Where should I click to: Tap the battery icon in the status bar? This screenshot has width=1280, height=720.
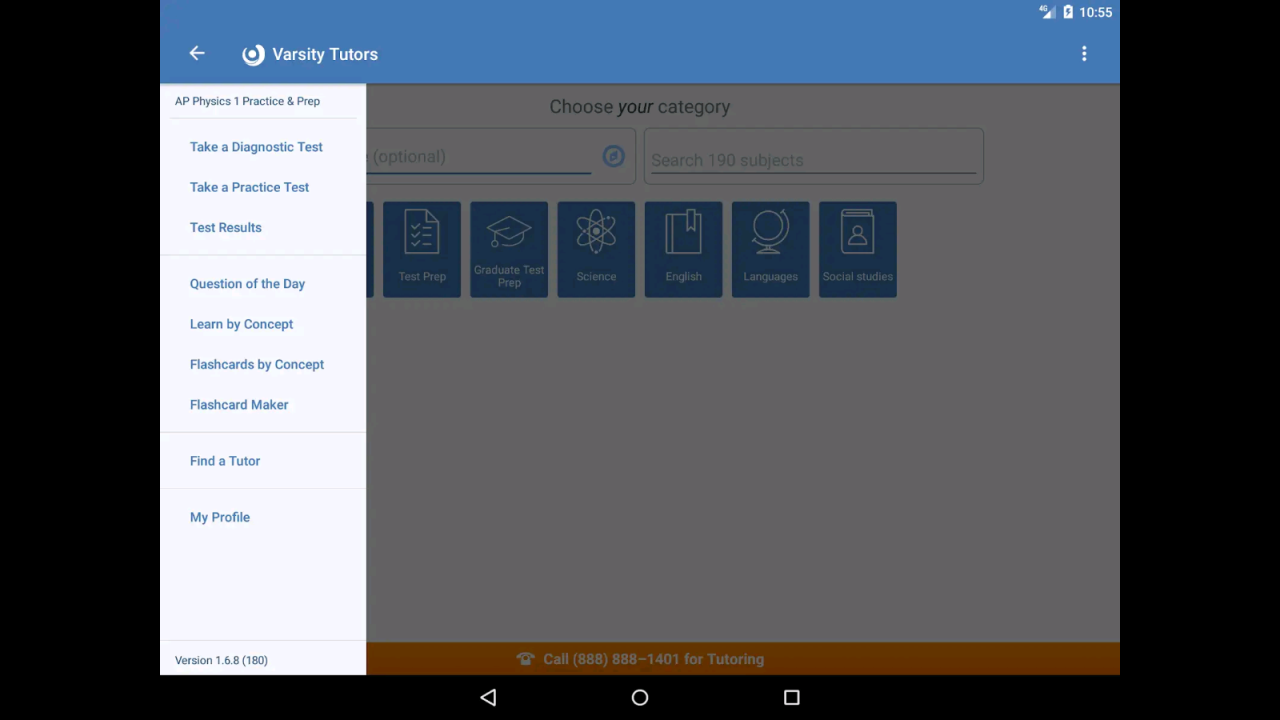click(x=1068, y=12)
